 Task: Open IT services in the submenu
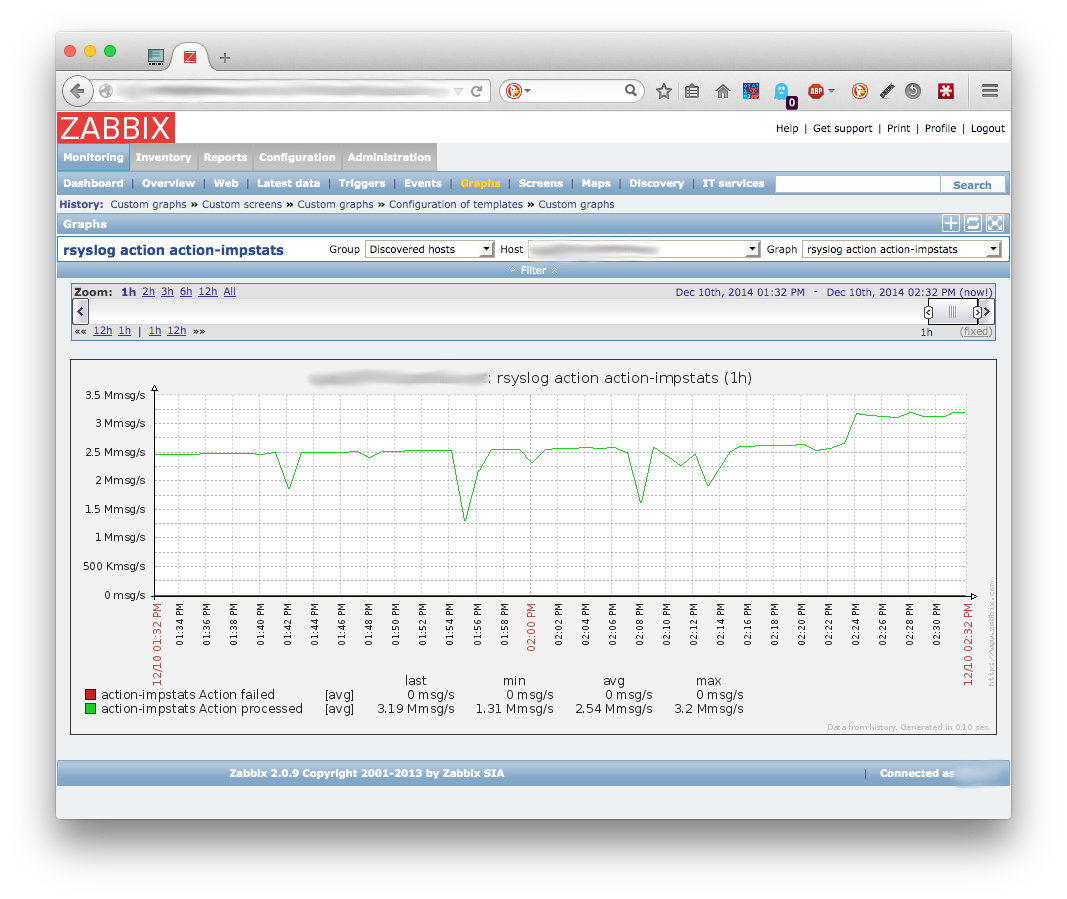(x=734, y=183)
